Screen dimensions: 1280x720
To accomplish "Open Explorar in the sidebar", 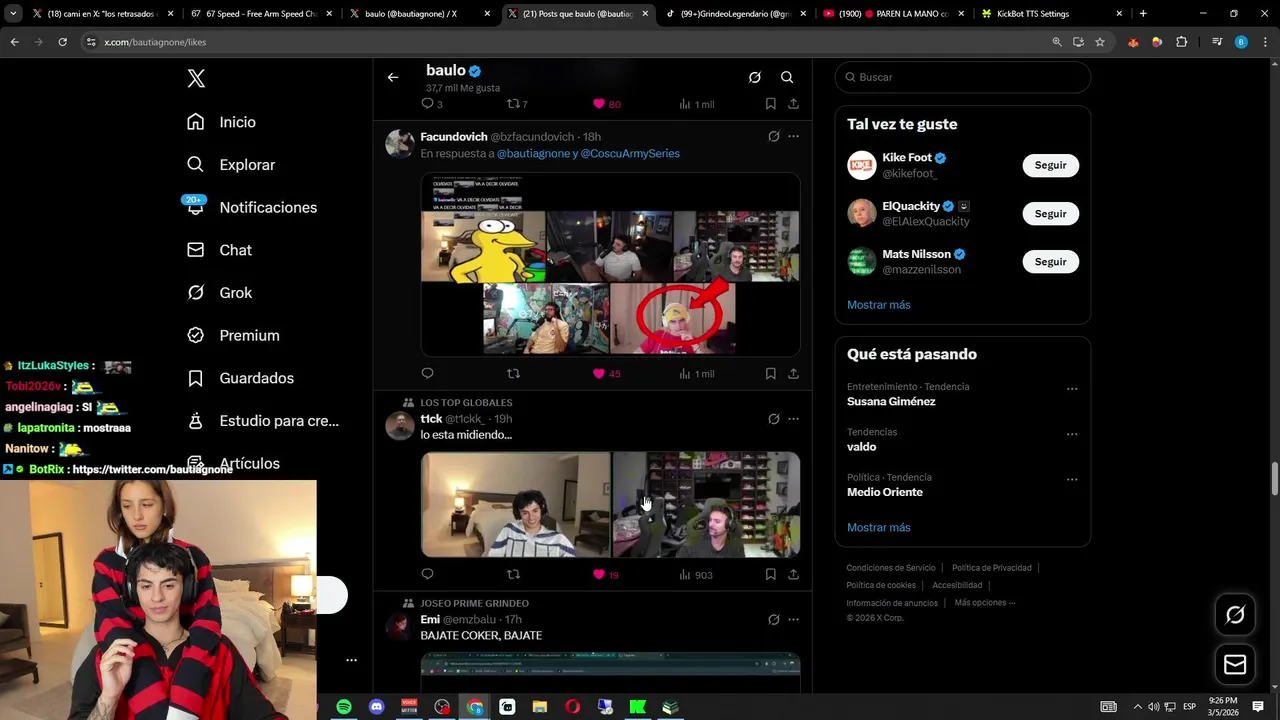I will (x=231, y=165).
